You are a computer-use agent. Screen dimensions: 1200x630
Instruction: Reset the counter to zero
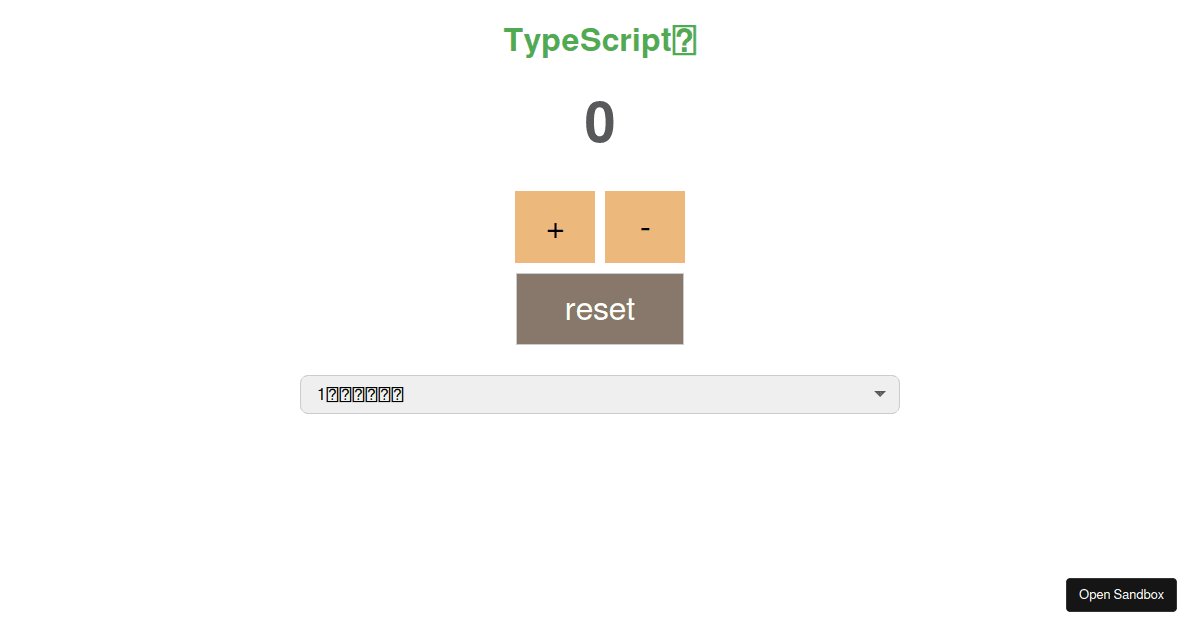600,309
